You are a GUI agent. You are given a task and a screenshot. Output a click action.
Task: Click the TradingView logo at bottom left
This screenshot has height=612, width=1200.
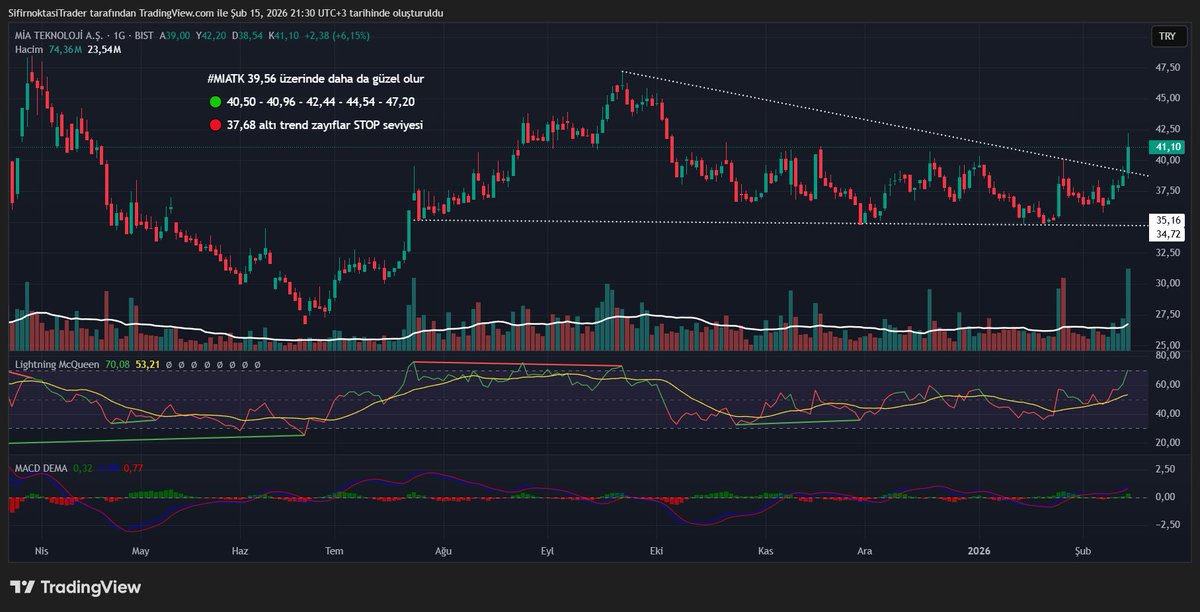click(x=75, y=588)
